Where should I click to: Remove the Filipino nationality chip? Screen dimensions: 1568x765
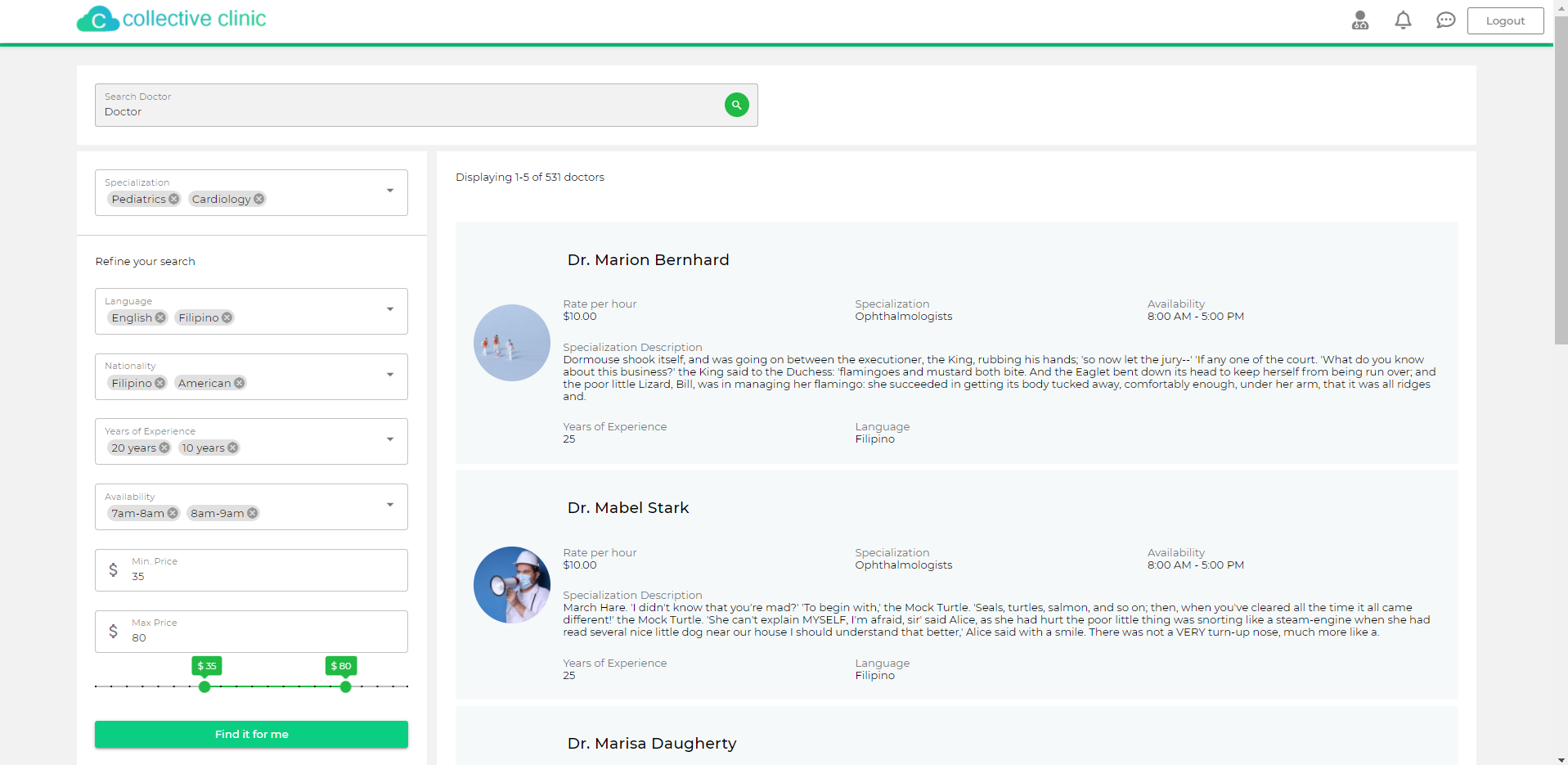(160, 383)
